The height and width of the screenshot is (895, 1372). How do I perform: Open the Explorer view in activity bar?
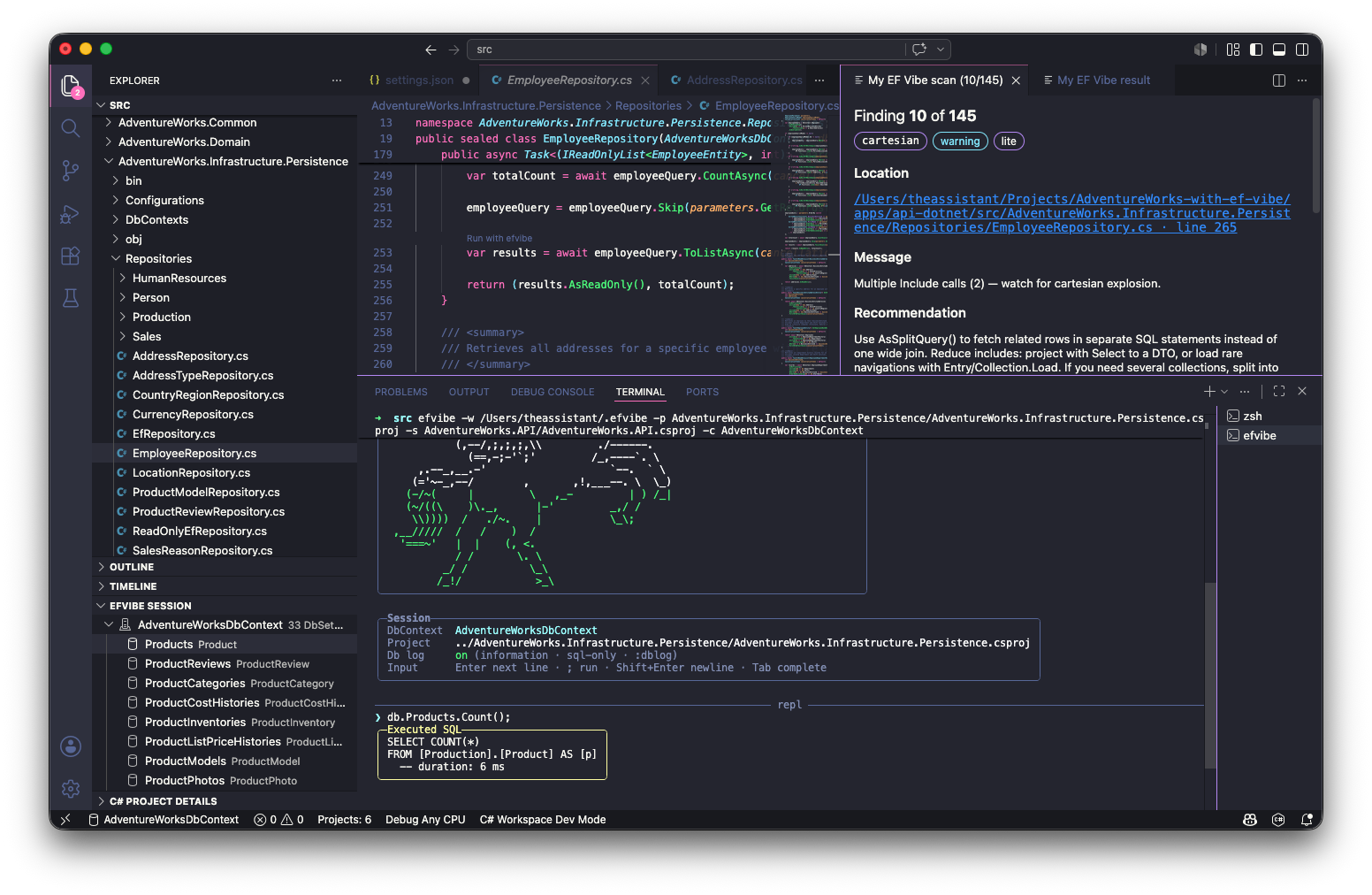[71, 86]
